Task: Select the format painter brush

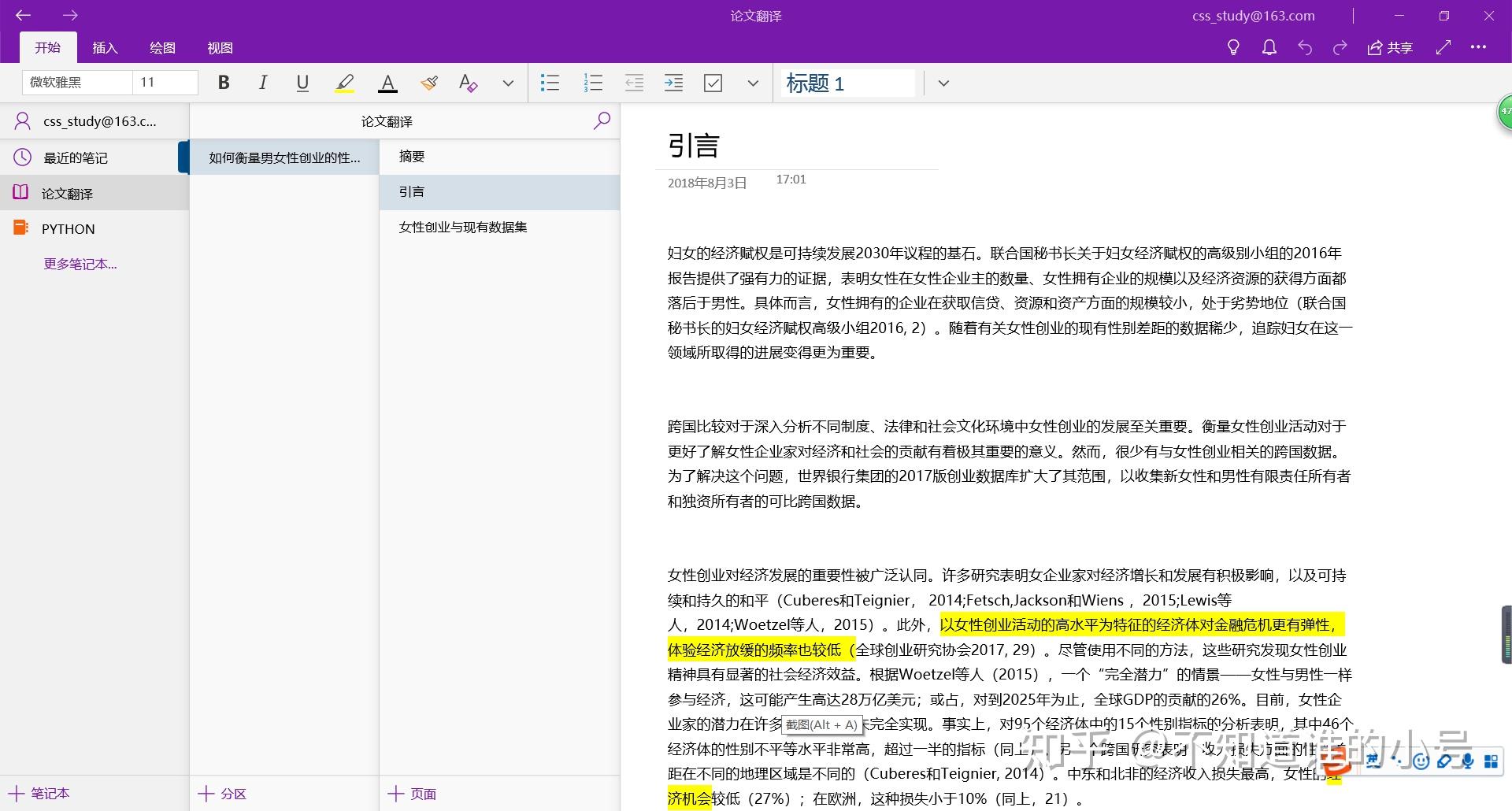Action: [428, 83]
